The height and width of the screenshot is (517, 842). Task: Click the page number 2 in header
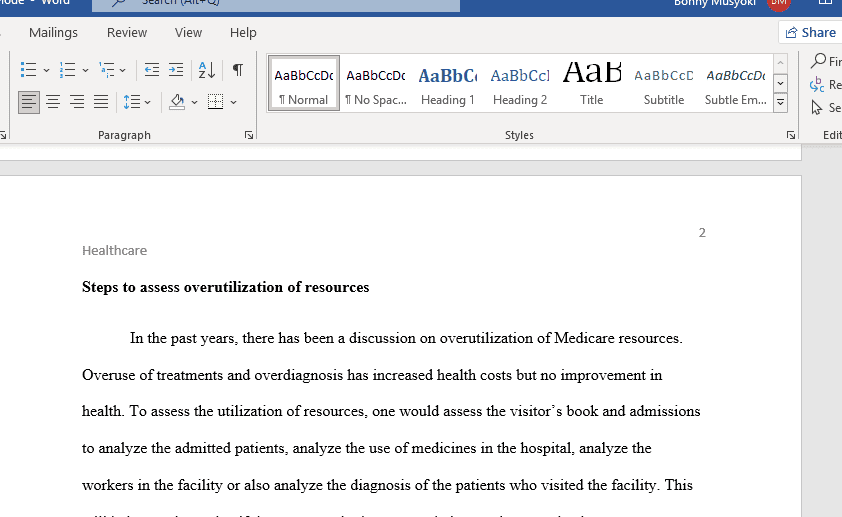pyautogui.click(x=702, y=232)
